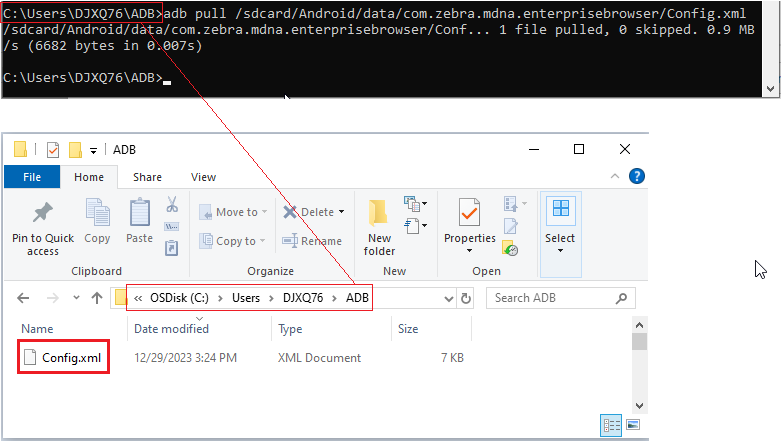Open the File menu
The image size is (782, 442).
(x=32, y=177)
